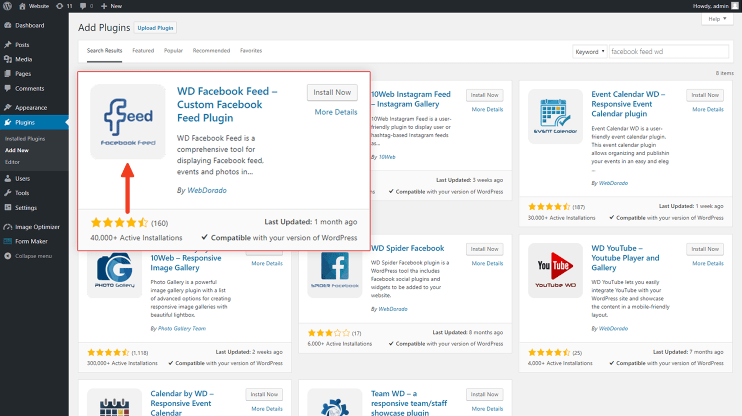Image resolution: width=742 pixels, height=416 pixels.
Task: Open Howdy, admin account menu
Action: pyautogui.click(x=715, y=6)
